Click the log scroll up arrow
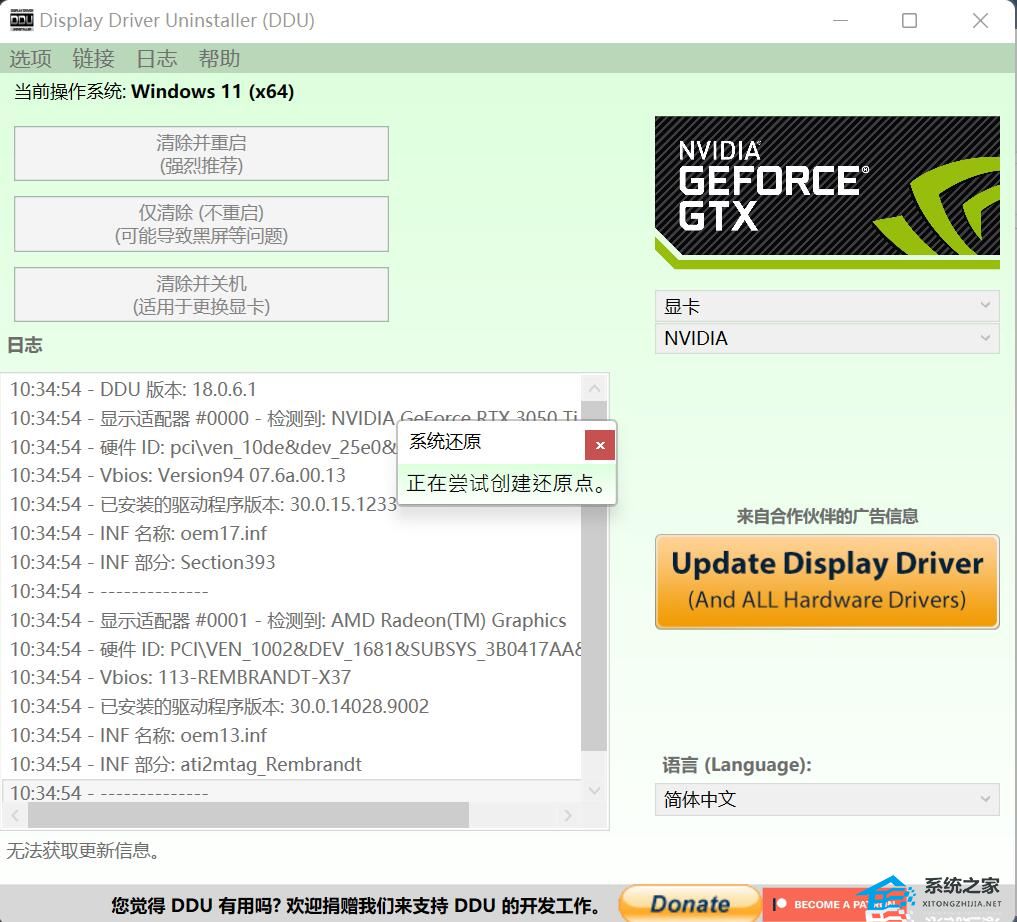 594,388
